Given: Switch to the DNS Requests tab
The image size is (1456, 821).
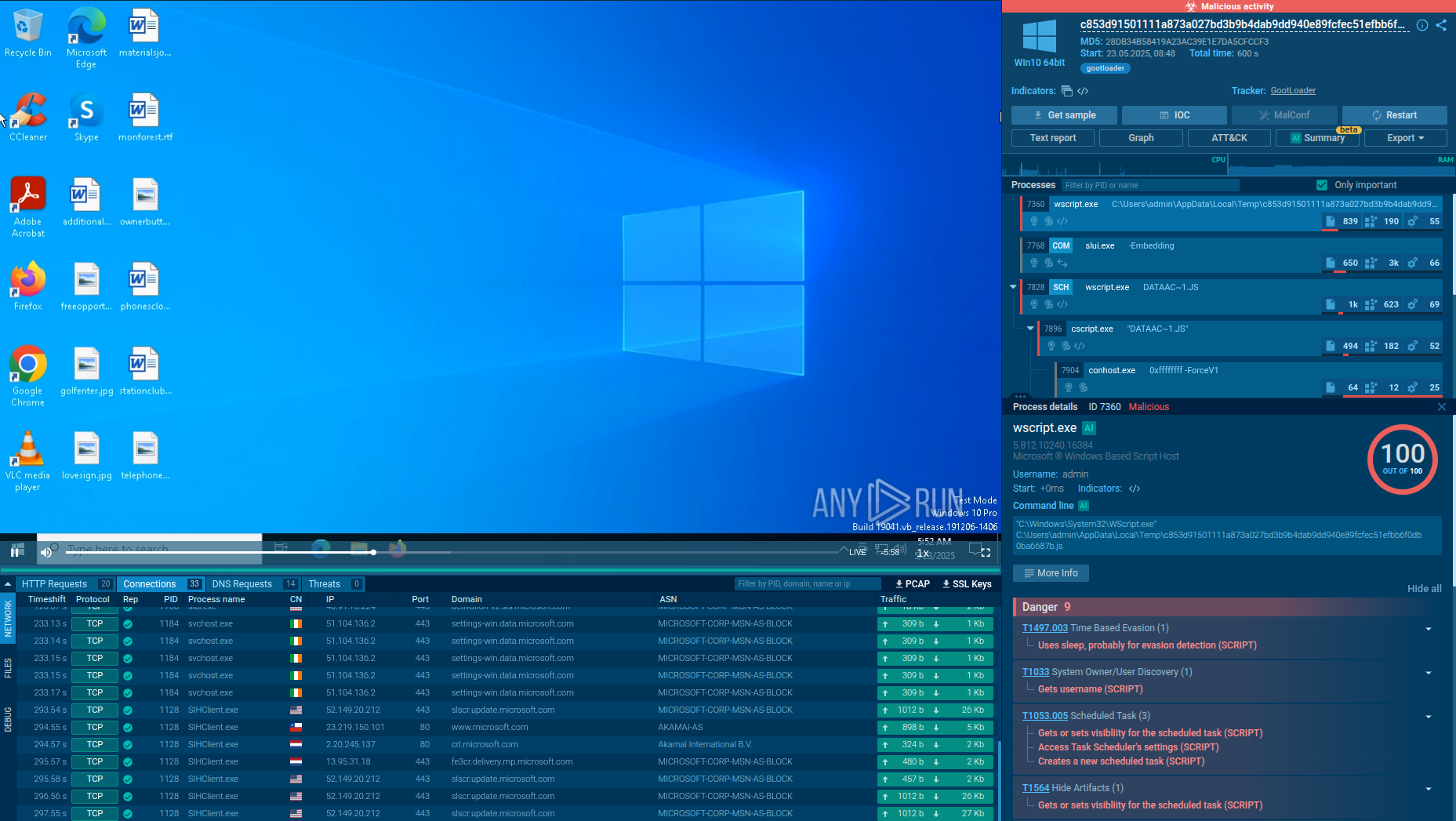Looking at the screenshot, I should (x=242, y=584).
